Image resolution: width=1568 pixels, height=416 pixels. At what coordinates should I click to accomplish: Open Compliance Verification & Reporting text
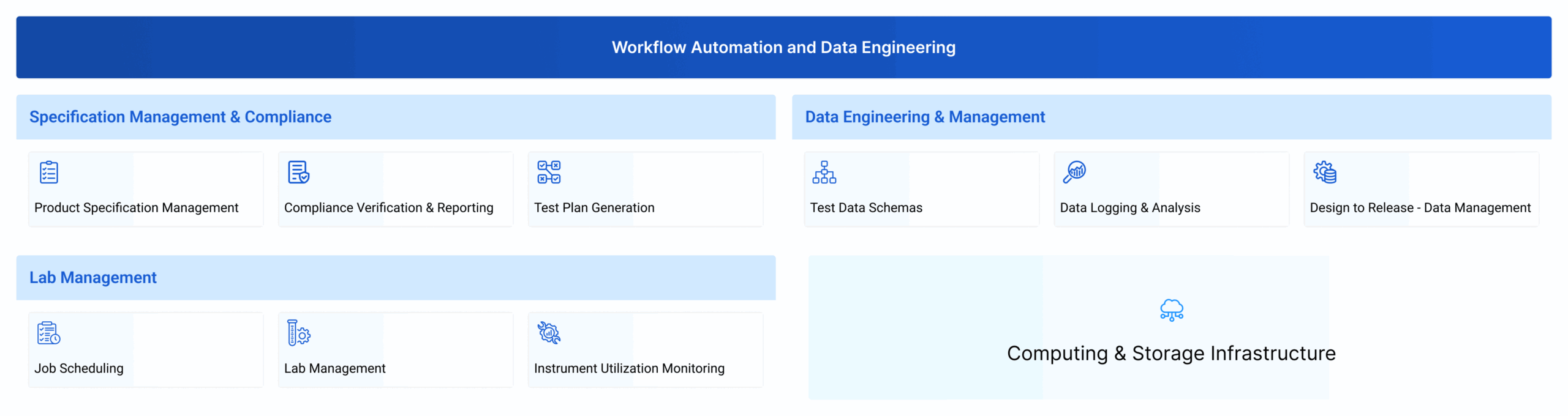point(388,208)
